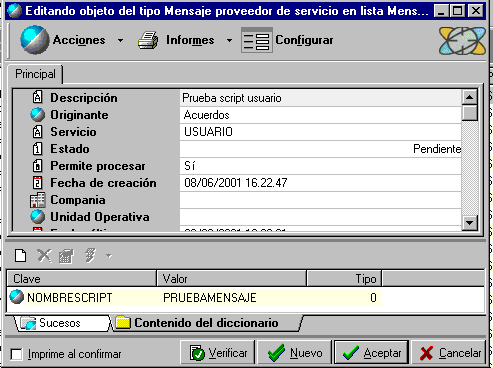Screen dimensions: 493x368
Task: Click the Permite procesar value 'Sí'
Action: [320, 166]
